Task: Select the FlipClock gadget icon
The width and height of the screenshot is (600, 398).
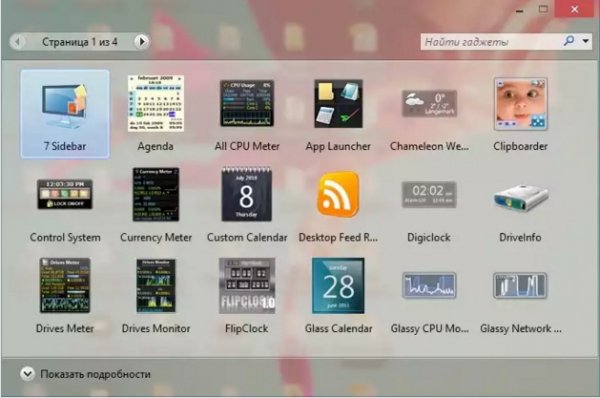Action: pyautogui.click(x=247, y=285)
